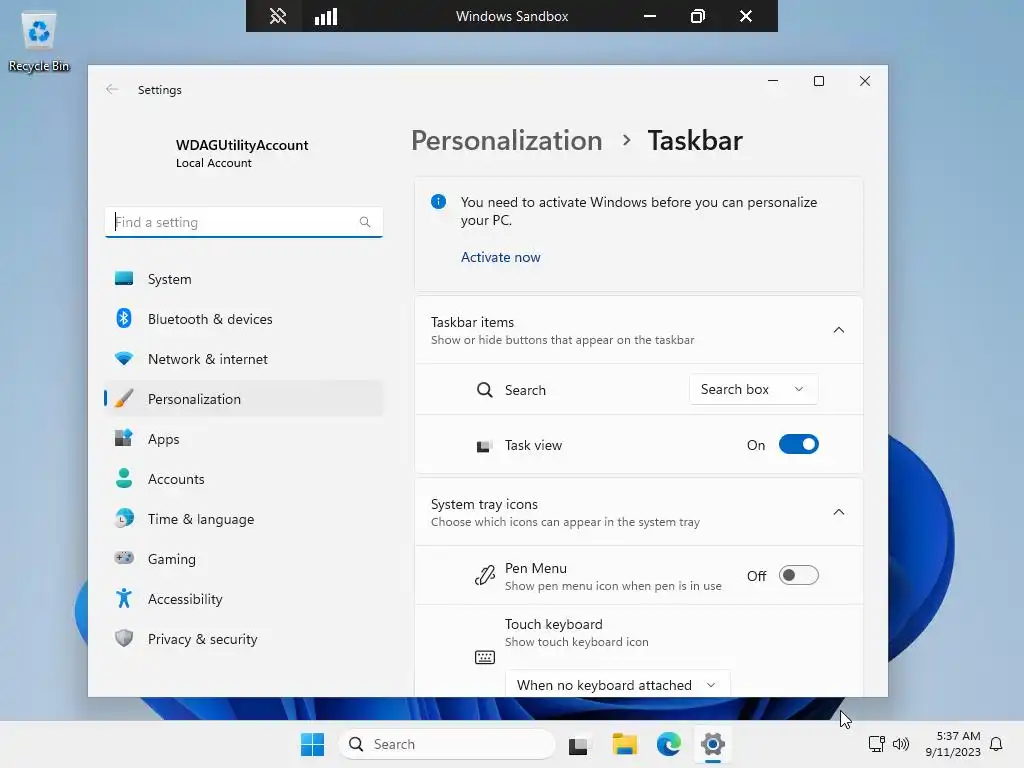Focus the Find a setting field
The image size is (1024, 768).
point(244,222)
